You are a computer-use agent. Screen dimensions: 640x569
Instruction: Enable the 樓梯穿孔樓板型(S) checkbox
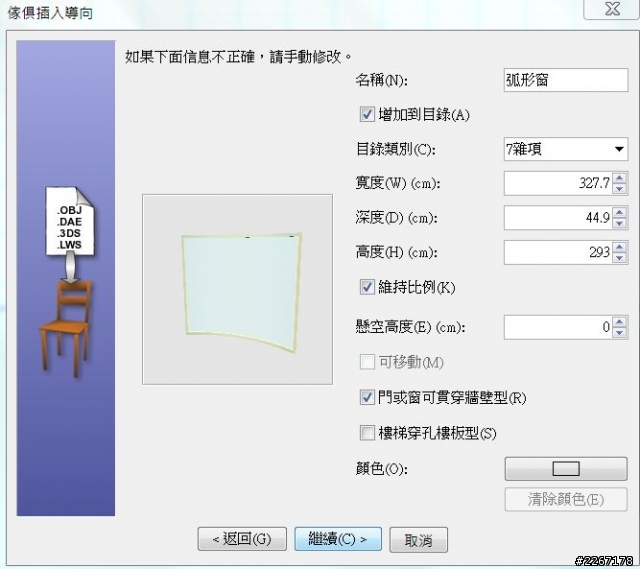[x=367, y=433]
